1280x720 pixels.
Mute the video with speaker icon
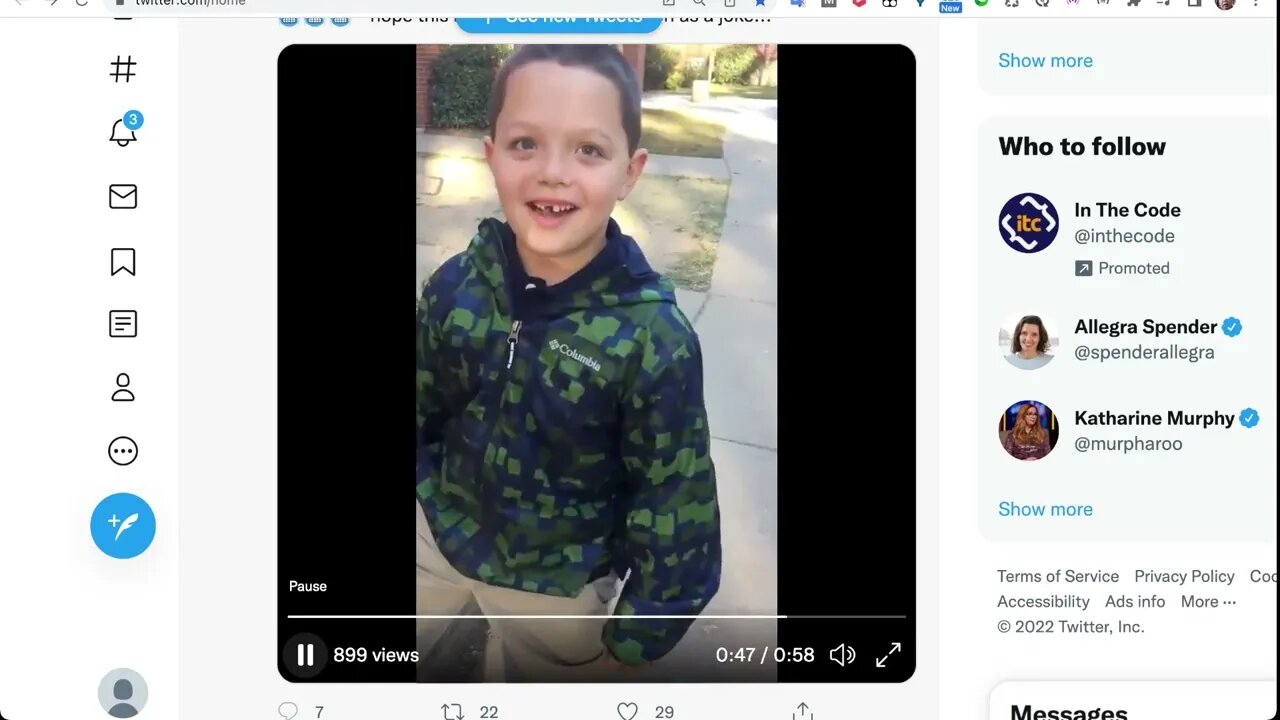tap(842, 655)
